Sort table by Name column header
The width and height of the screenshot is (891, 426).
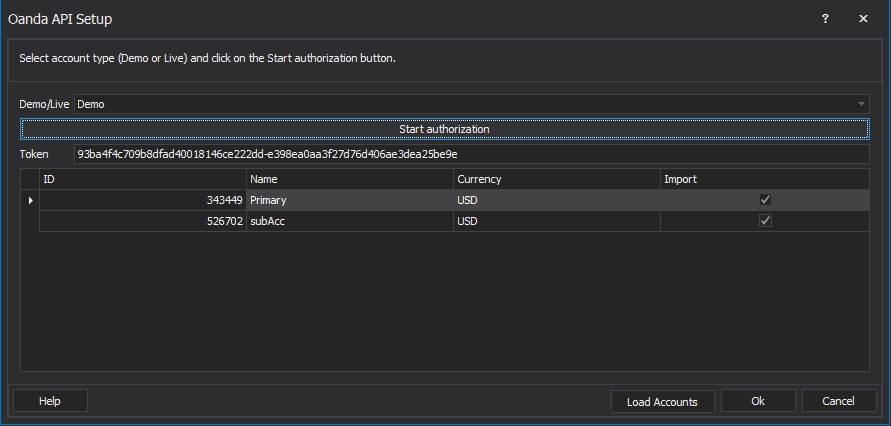click(x=350, y=179)
